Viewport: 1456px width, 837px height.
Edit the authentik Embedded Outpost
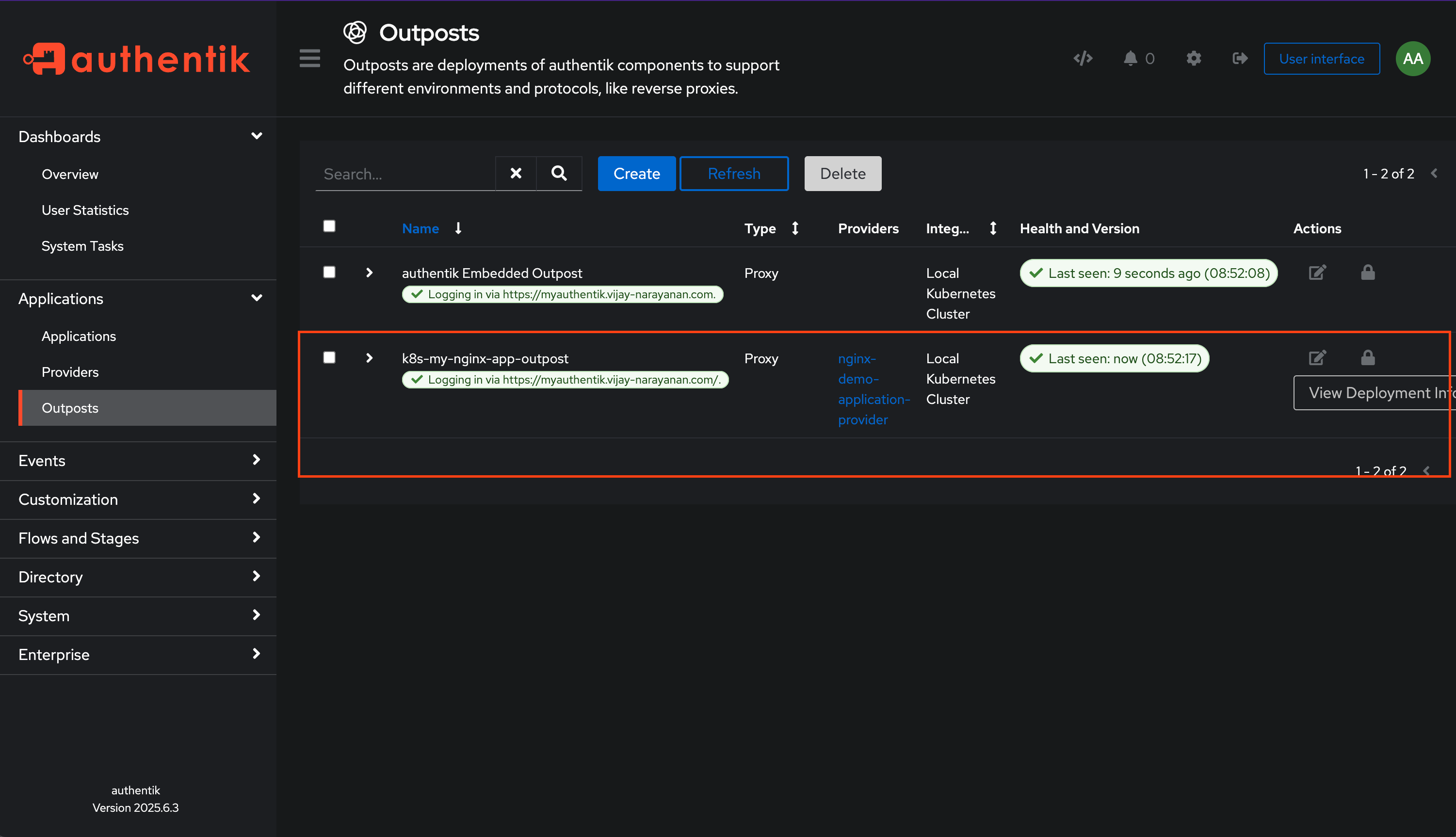click(x=1317, y=273)
